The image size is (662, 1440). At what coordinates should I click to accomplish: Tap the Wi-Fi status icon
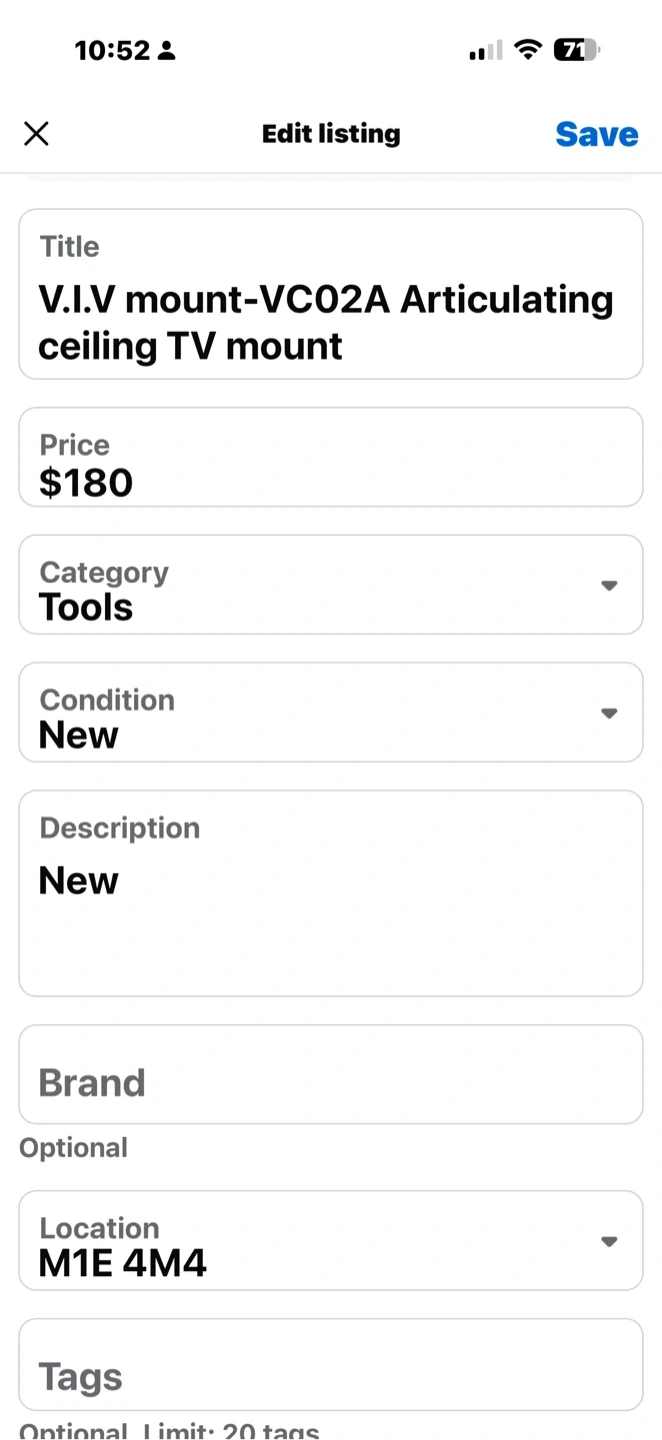(527, 50)
